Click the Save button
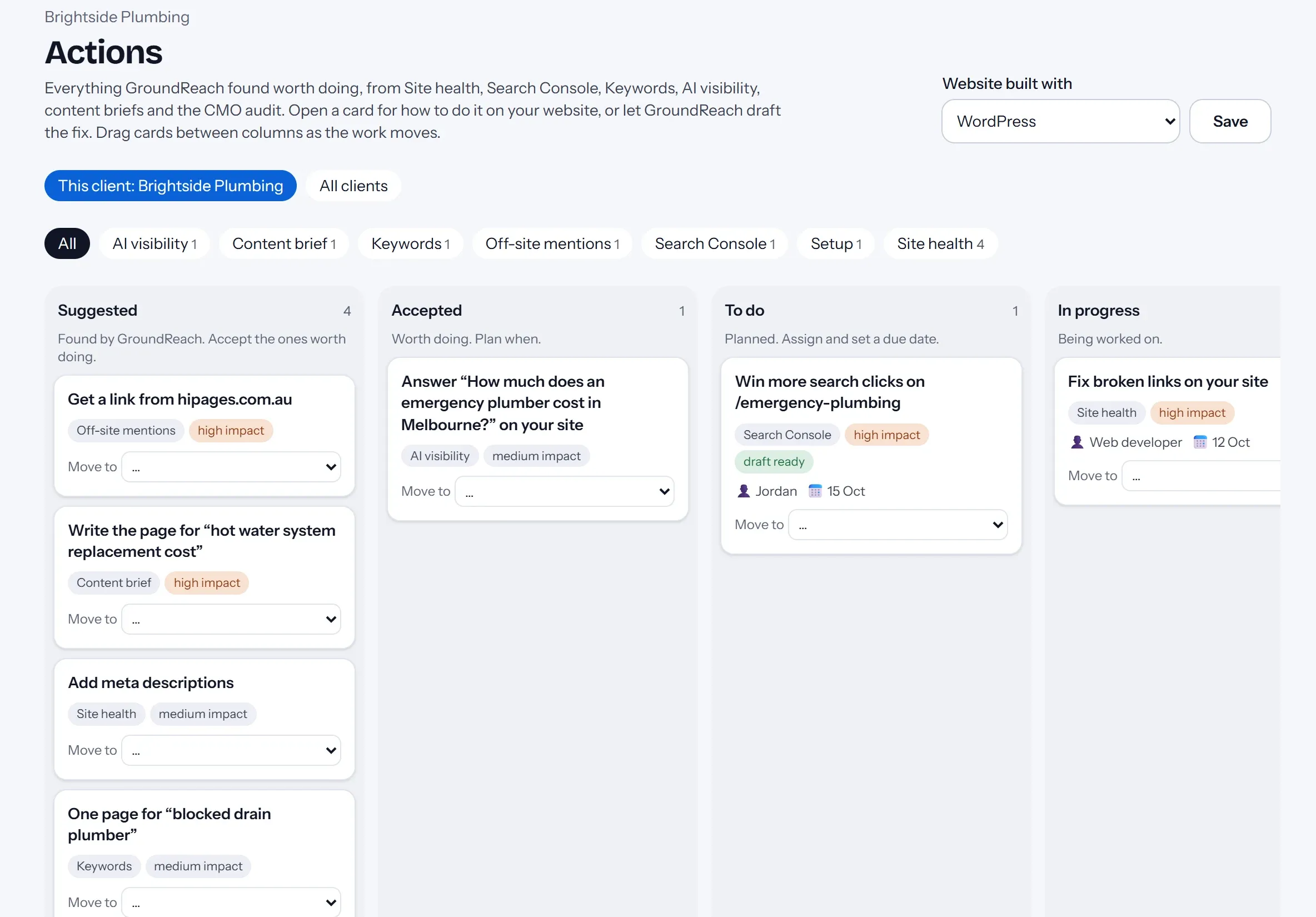Screen dimensions: 1316x917 (x=1230, y=122)
